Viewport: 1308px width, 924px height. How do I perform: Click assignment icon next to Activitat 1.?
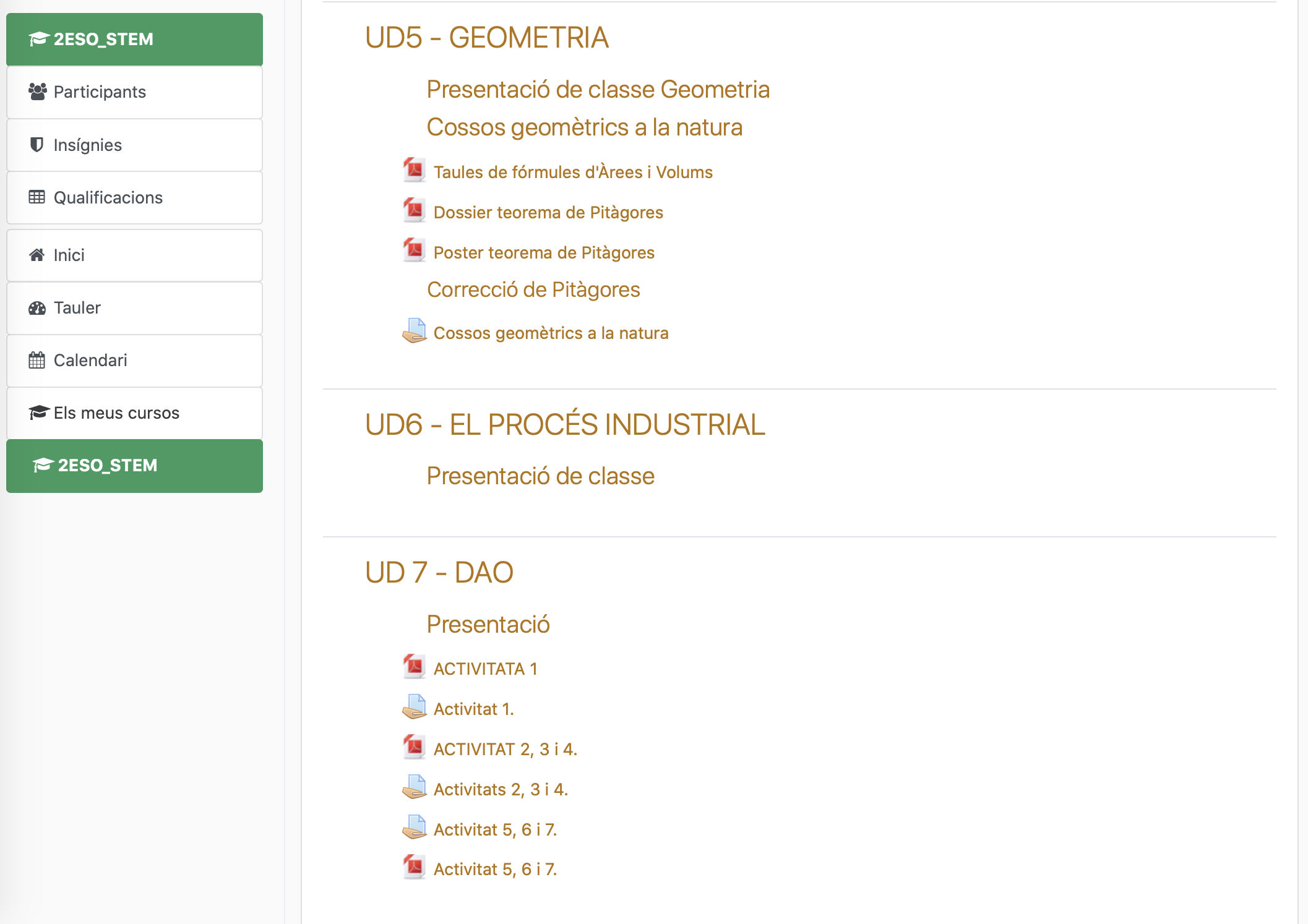tap(414, 707)
